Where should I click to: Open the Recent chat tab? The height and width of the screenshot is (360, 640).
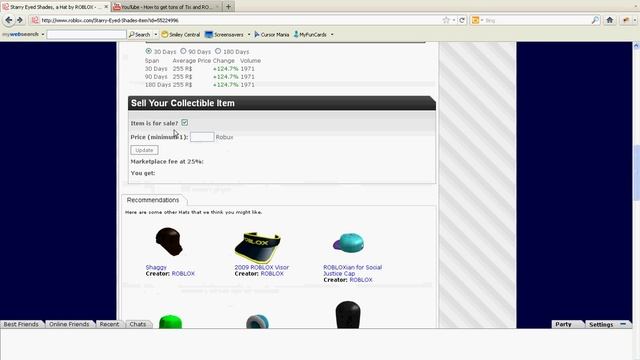click(109, 324)
